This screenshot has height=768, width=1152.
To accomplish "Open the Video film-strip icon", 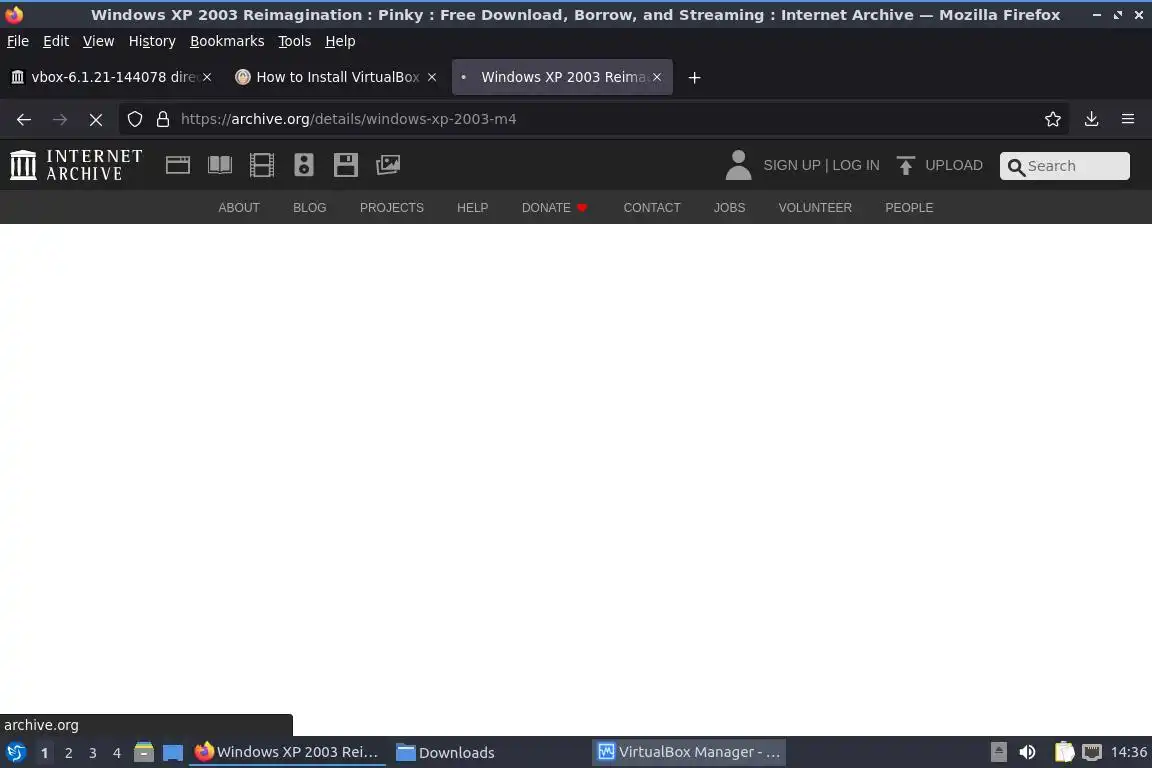I will 262,165.
